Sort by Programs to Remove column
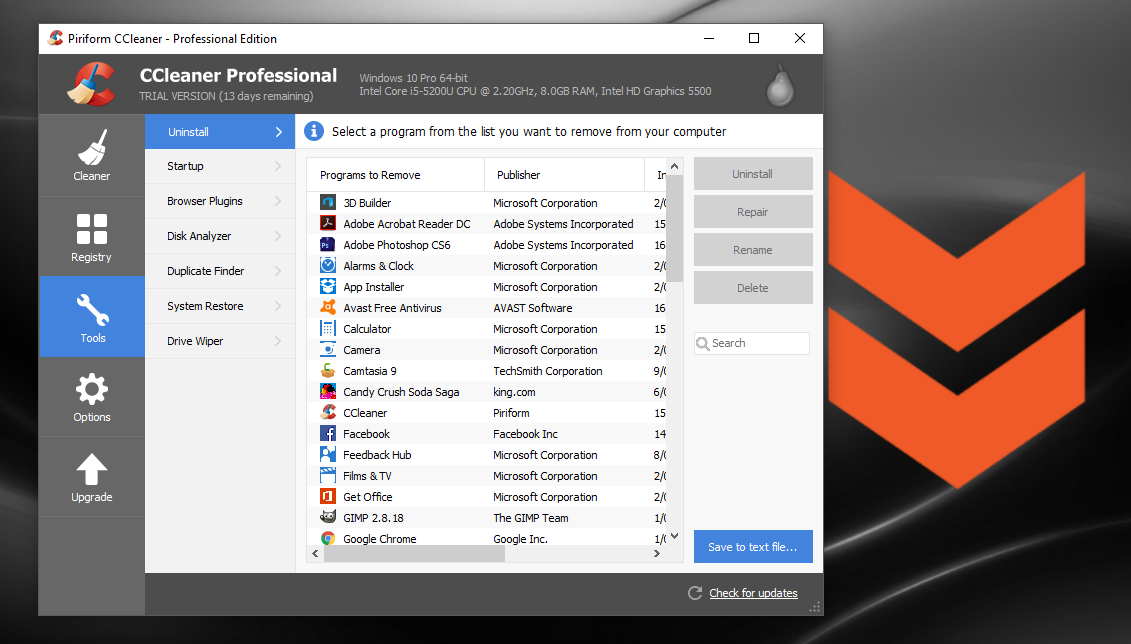Viewport: 1131px width, 644px height. [395, 175]
